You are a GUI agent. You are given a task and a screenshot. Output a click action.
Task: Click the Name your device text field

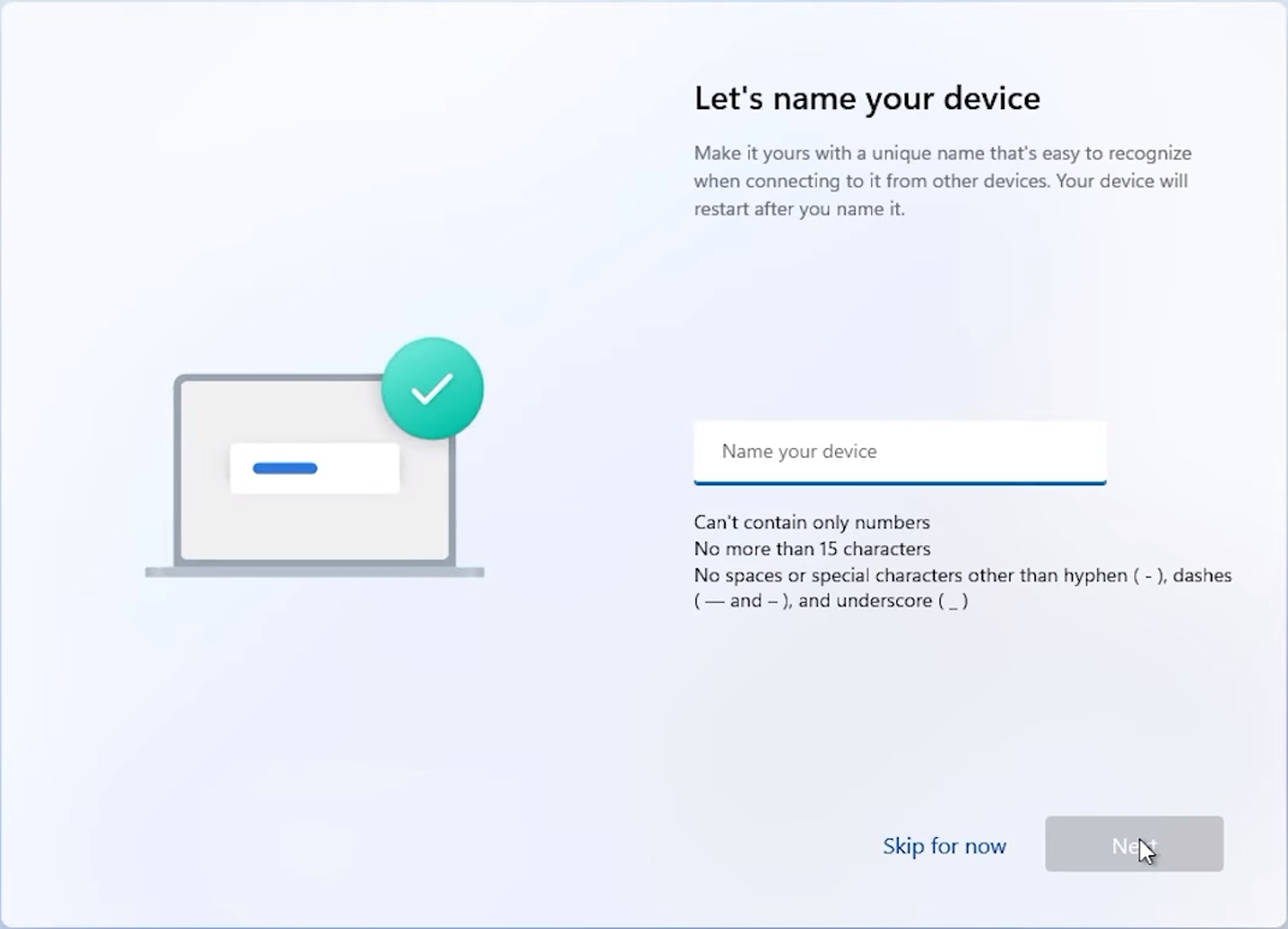click(x=899, y=451)
